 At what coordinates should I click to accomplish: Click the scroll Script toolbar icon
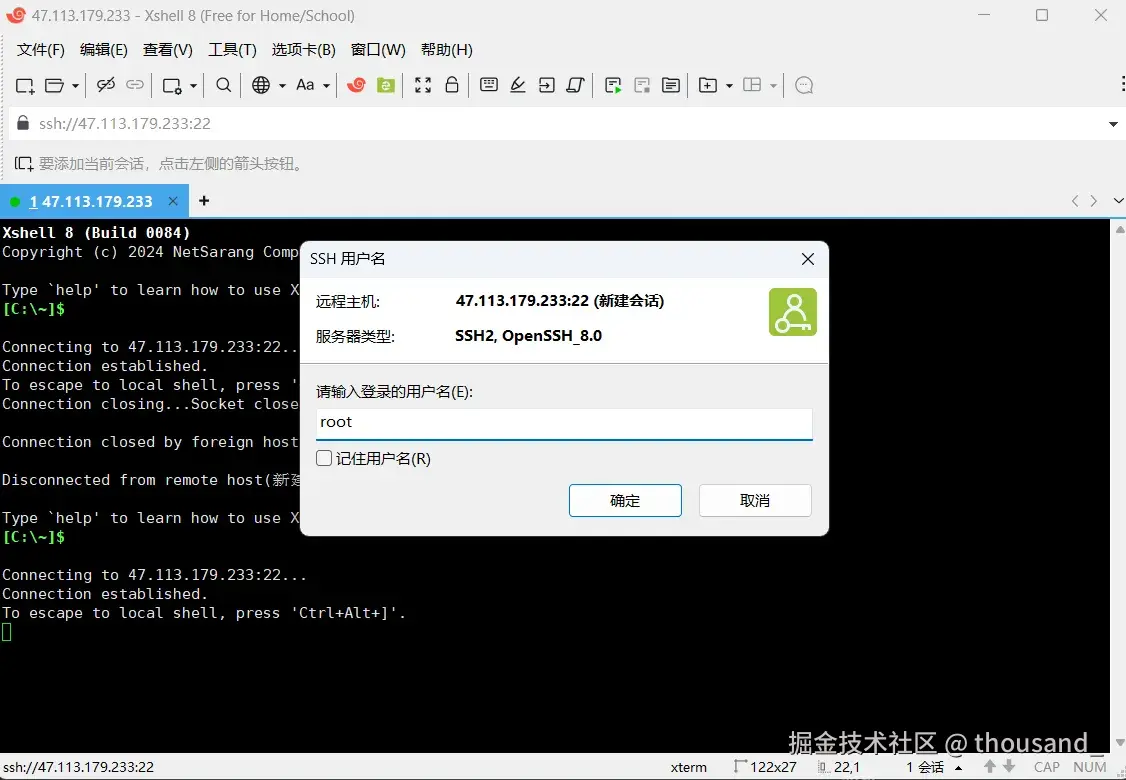pos(575,85)
